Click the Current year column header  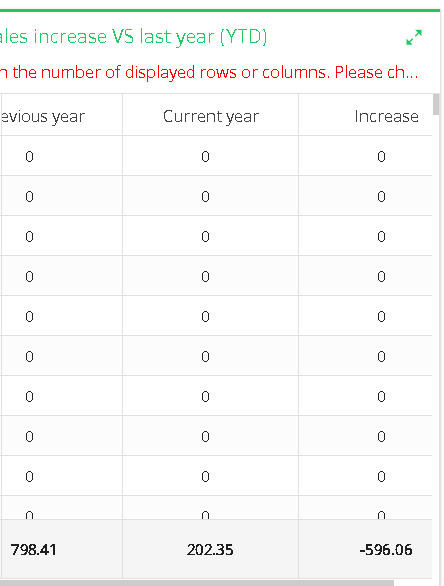pyautogui.click(x=210, y=116)
